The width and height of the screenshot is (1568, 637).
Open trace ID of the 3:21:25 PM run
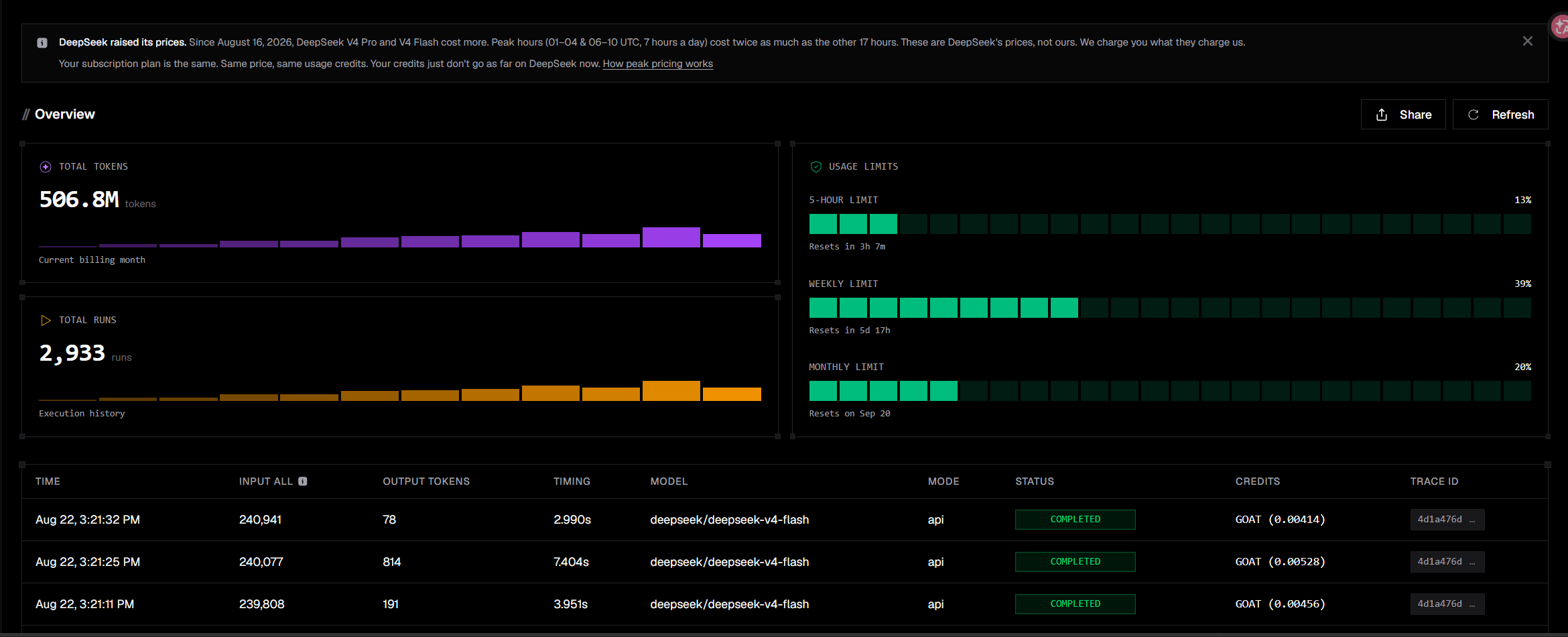[x=1447, y=562]
